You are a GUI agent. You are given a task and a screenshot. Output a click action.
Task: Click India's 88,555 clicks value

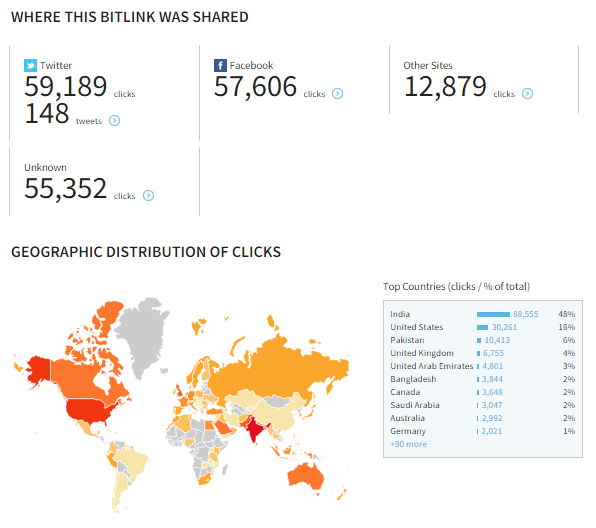pyautogui.click(x=526, y=314)
